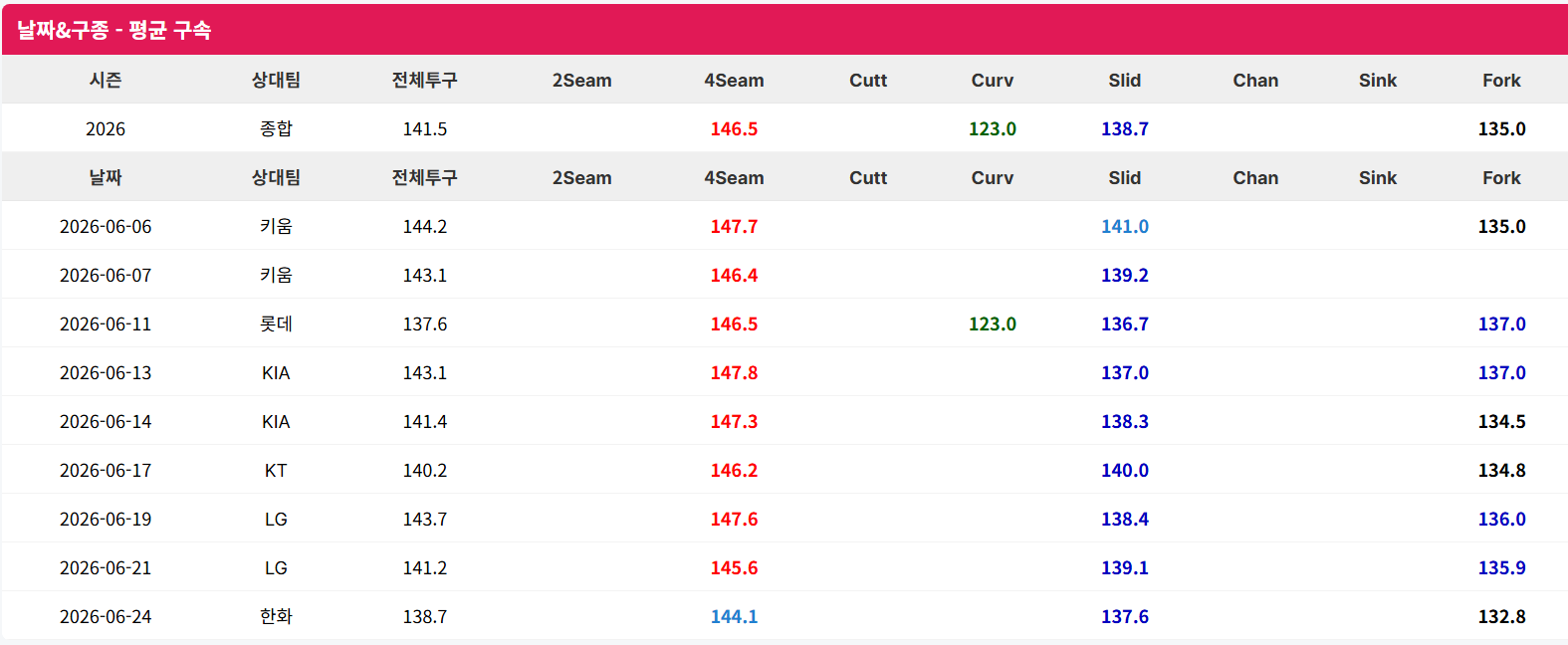This screenshot has width=1568, height=645.
Task: Click the Fork value 134.8
Action: click(1501, 471)
